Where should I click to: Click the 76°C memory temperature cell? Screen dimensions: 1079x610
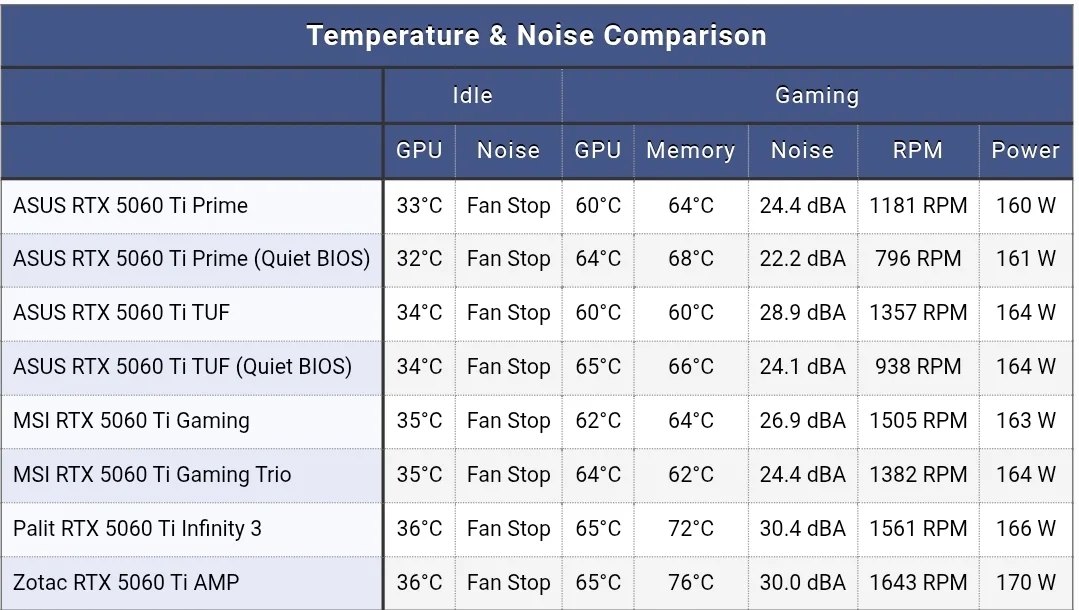[691, 583]
